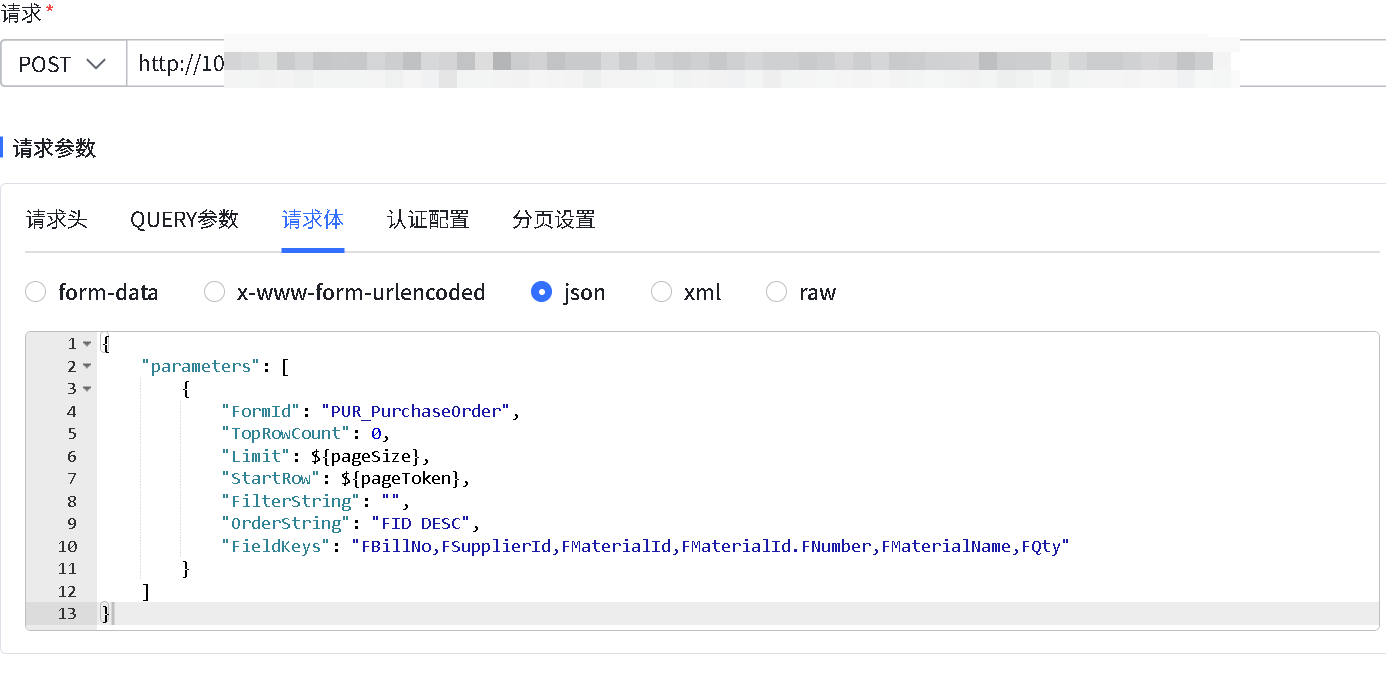Open the QUERY参数 tab
This screenshot has width=1386, height=684.
[184, 220]
